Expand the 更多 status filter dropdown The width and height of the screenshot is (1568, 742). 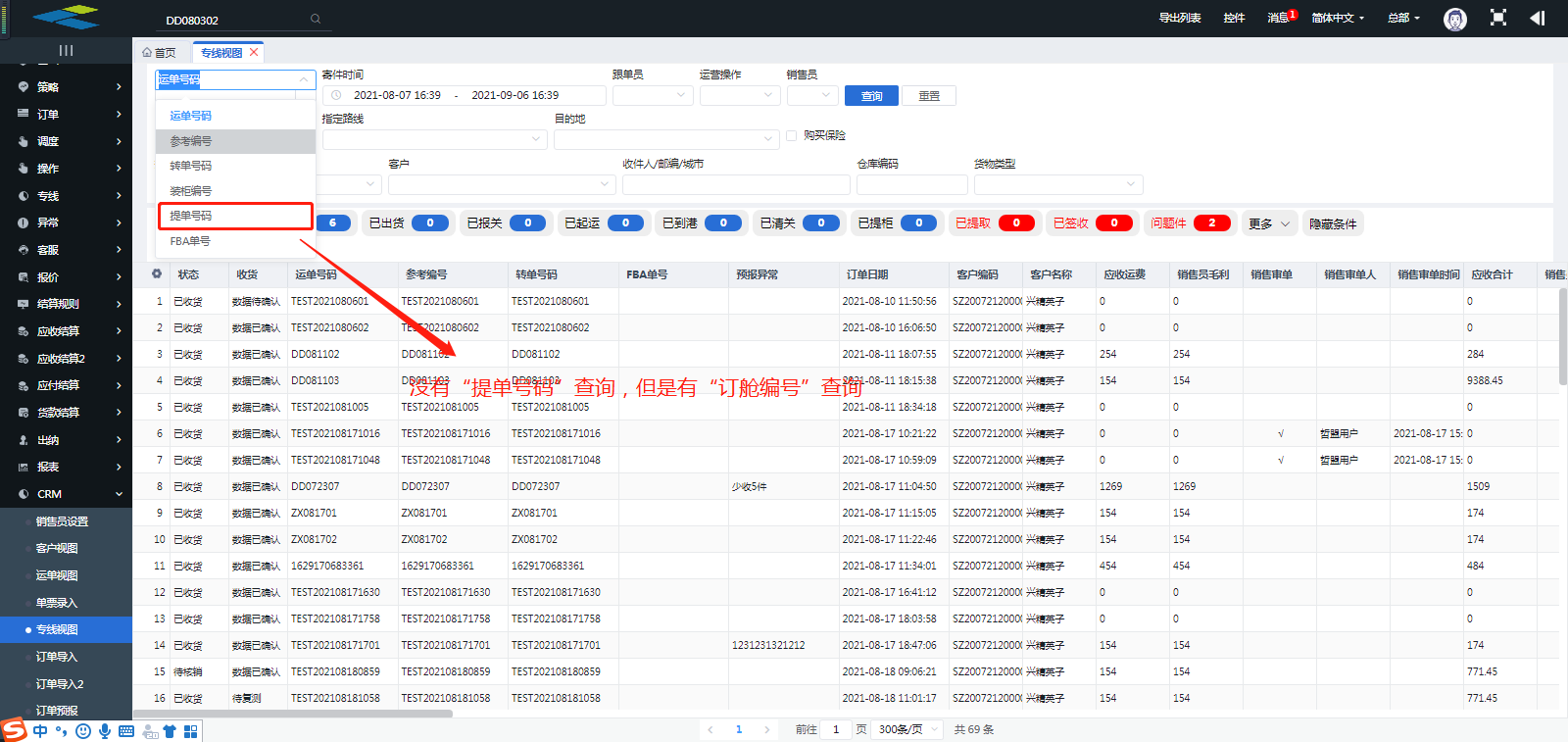click(x=1270, y=223)
